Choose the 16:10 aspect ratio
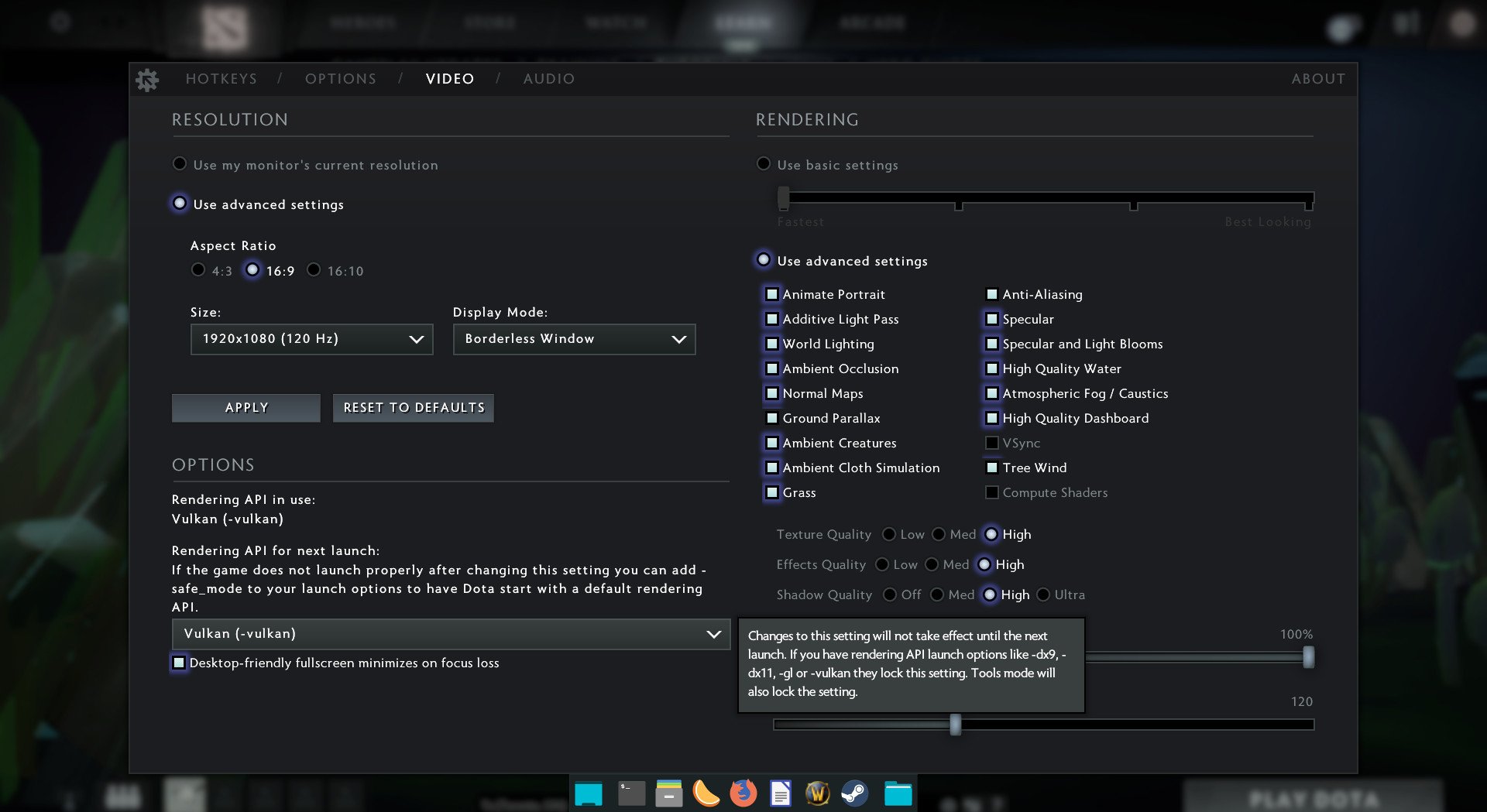 pyautogui.click(x=314, y=270)
